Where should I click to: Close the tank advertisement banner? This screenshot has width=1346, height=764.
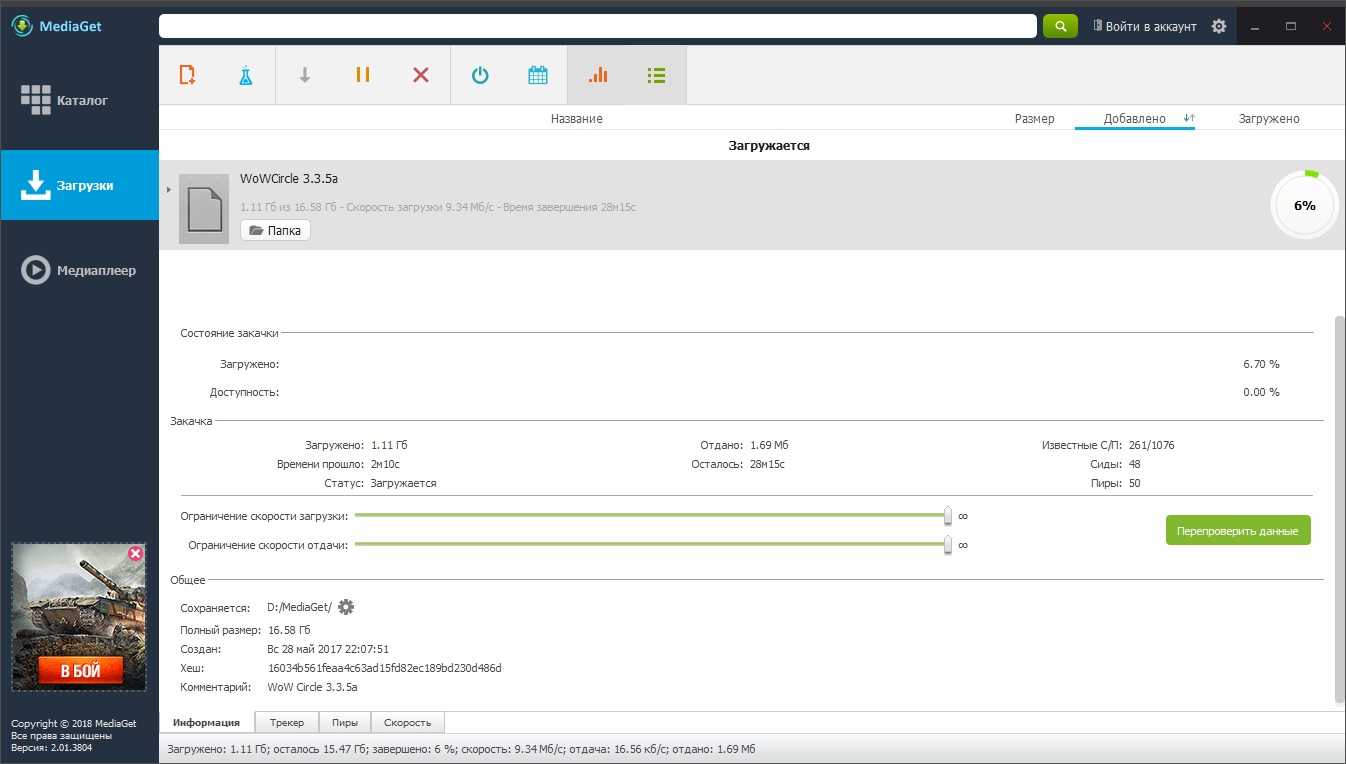[x=135, y=553]
